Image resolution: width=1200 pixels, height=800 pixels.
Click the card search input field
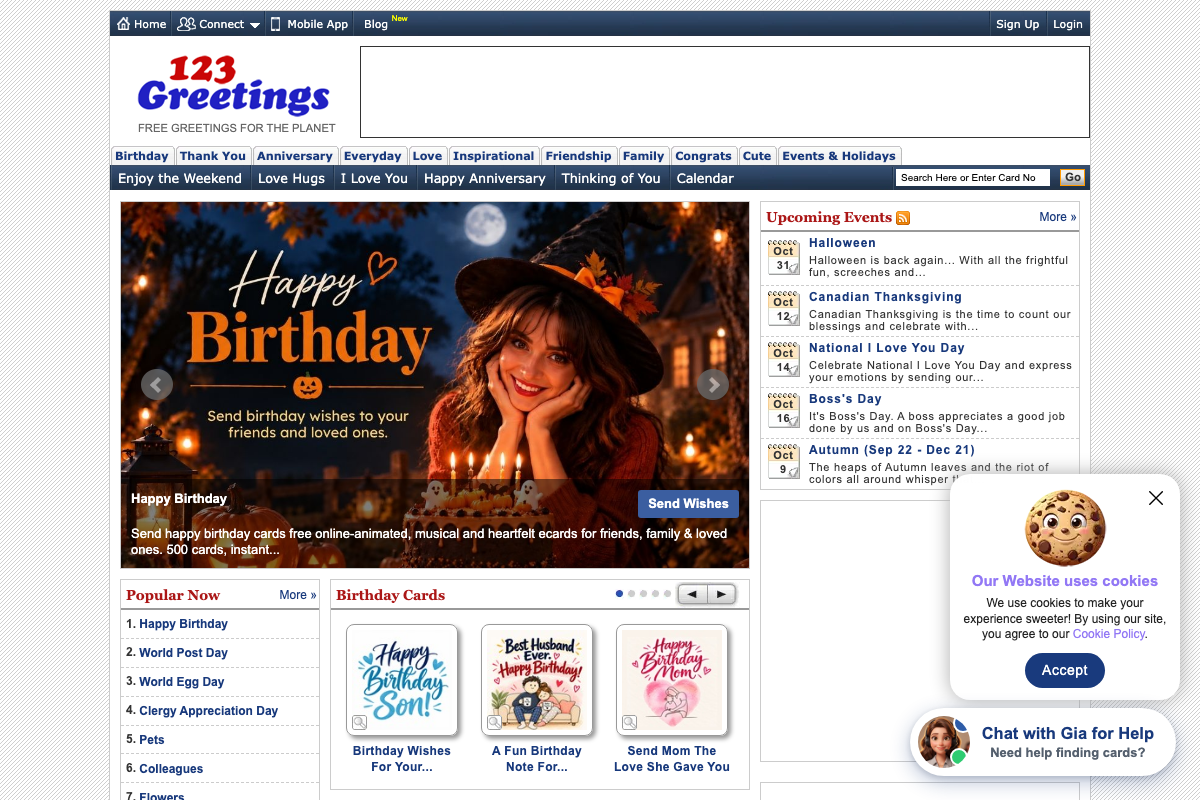(x=973, y=178)
